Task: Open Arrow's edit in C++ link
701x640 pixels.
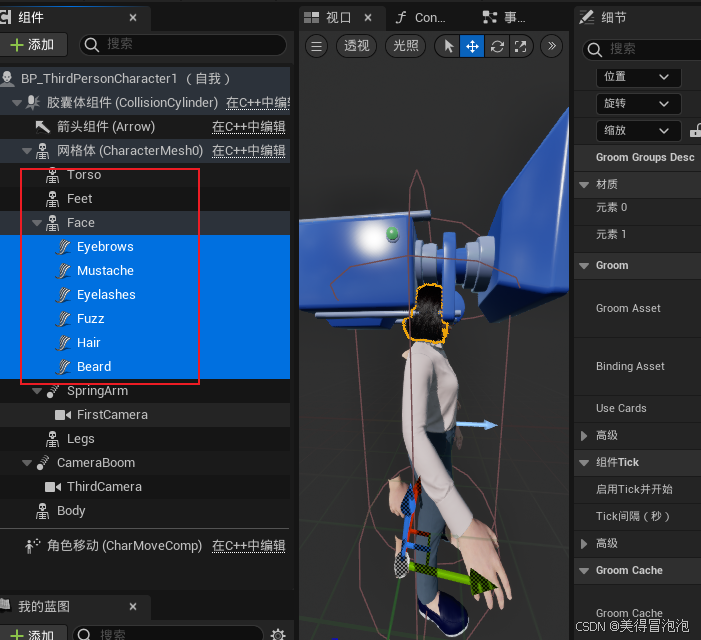Action: (249, 127)
